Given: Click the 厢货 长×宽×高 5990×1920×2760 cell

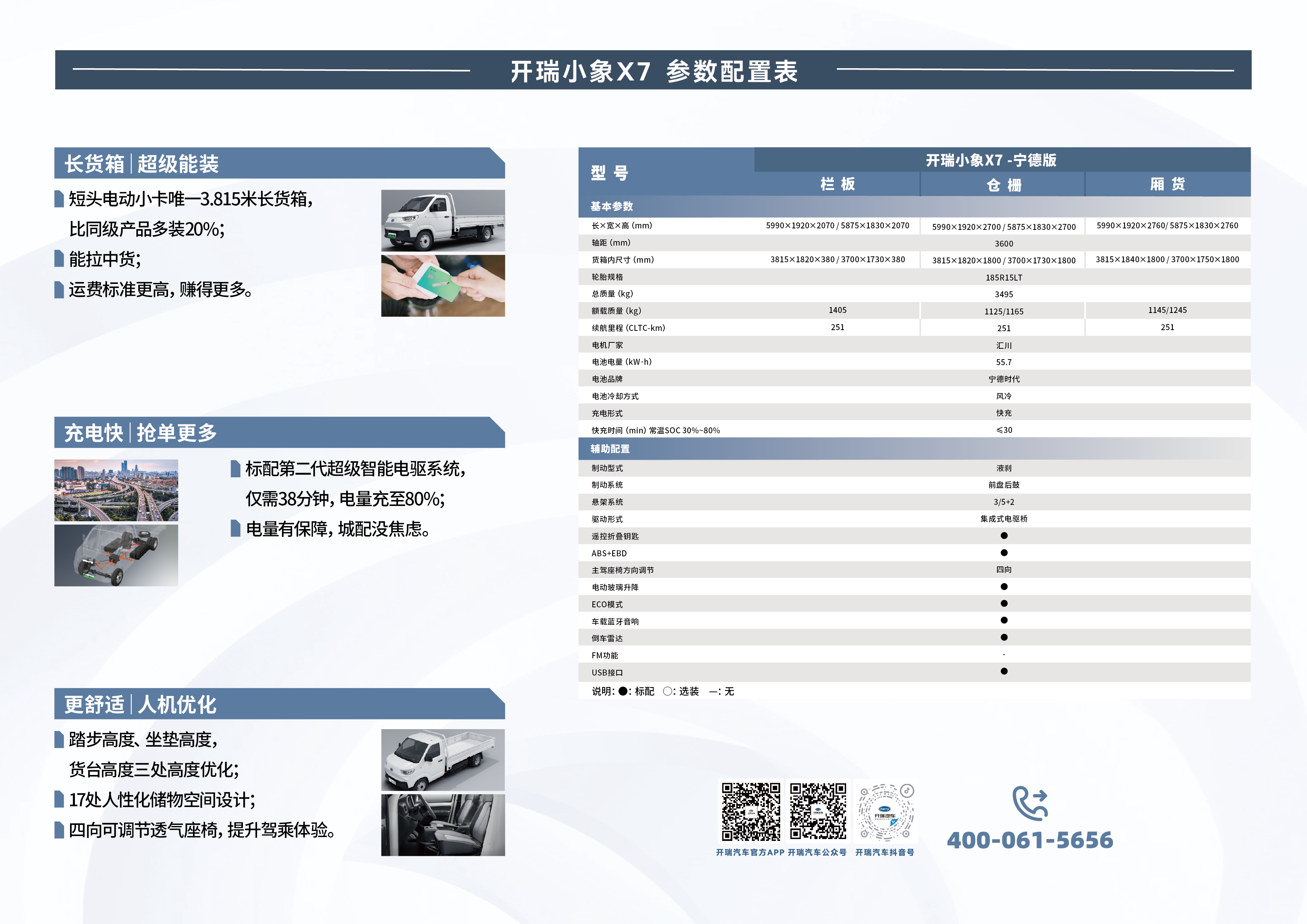Looking at the screenshot, I should 1168,225.
